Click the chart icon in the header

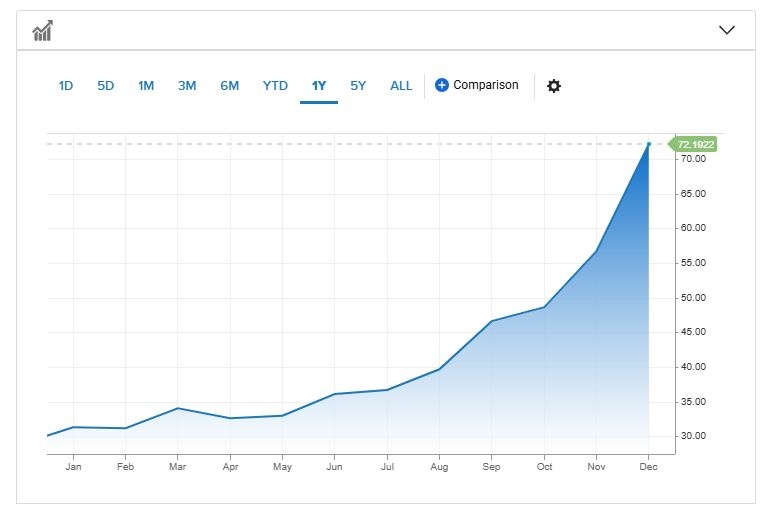click(42, 31)
